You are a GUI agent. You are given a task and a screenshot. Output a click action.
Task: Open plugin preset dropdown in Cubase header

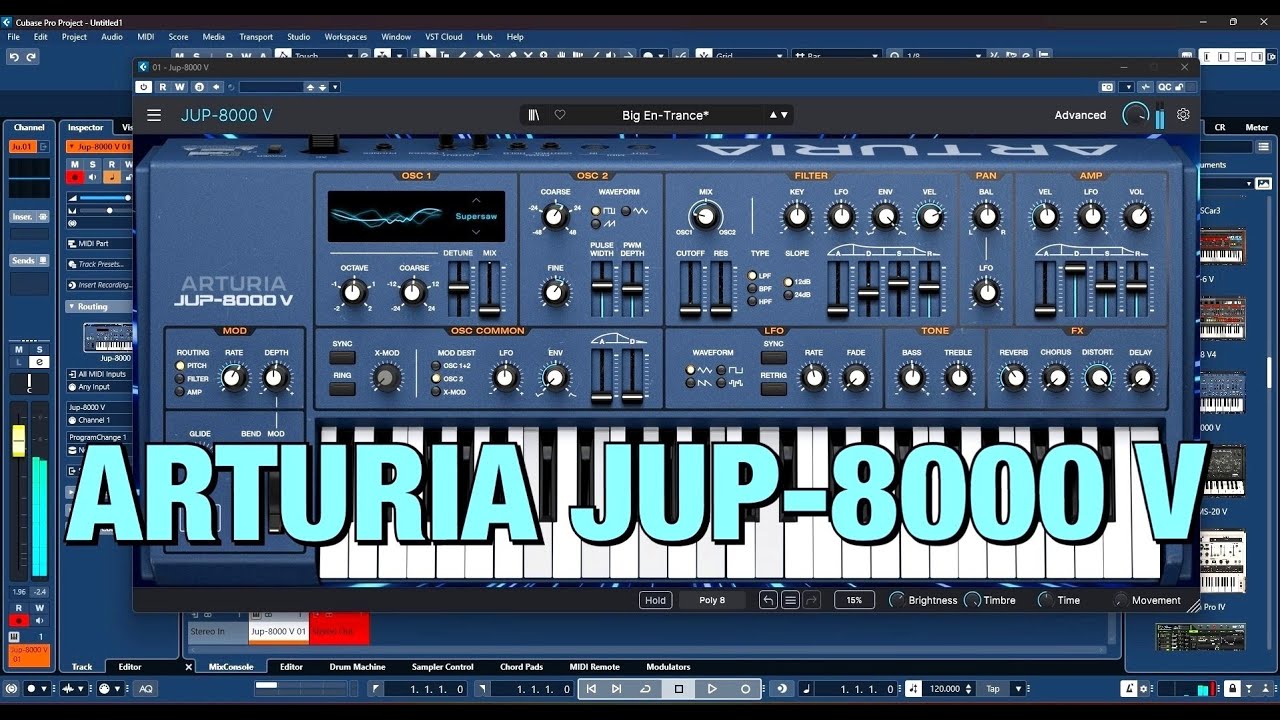pos(335,87)
